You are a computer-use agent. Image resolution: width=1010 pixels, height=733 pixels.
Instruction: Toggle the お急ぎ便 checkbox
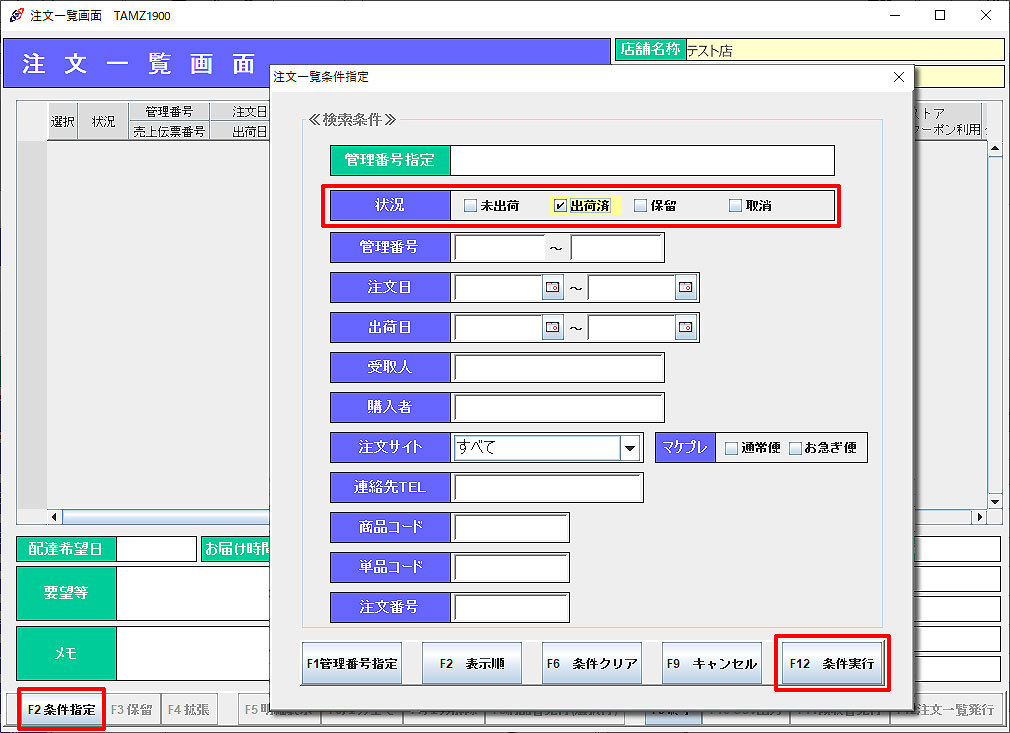[x=796, y=448]
